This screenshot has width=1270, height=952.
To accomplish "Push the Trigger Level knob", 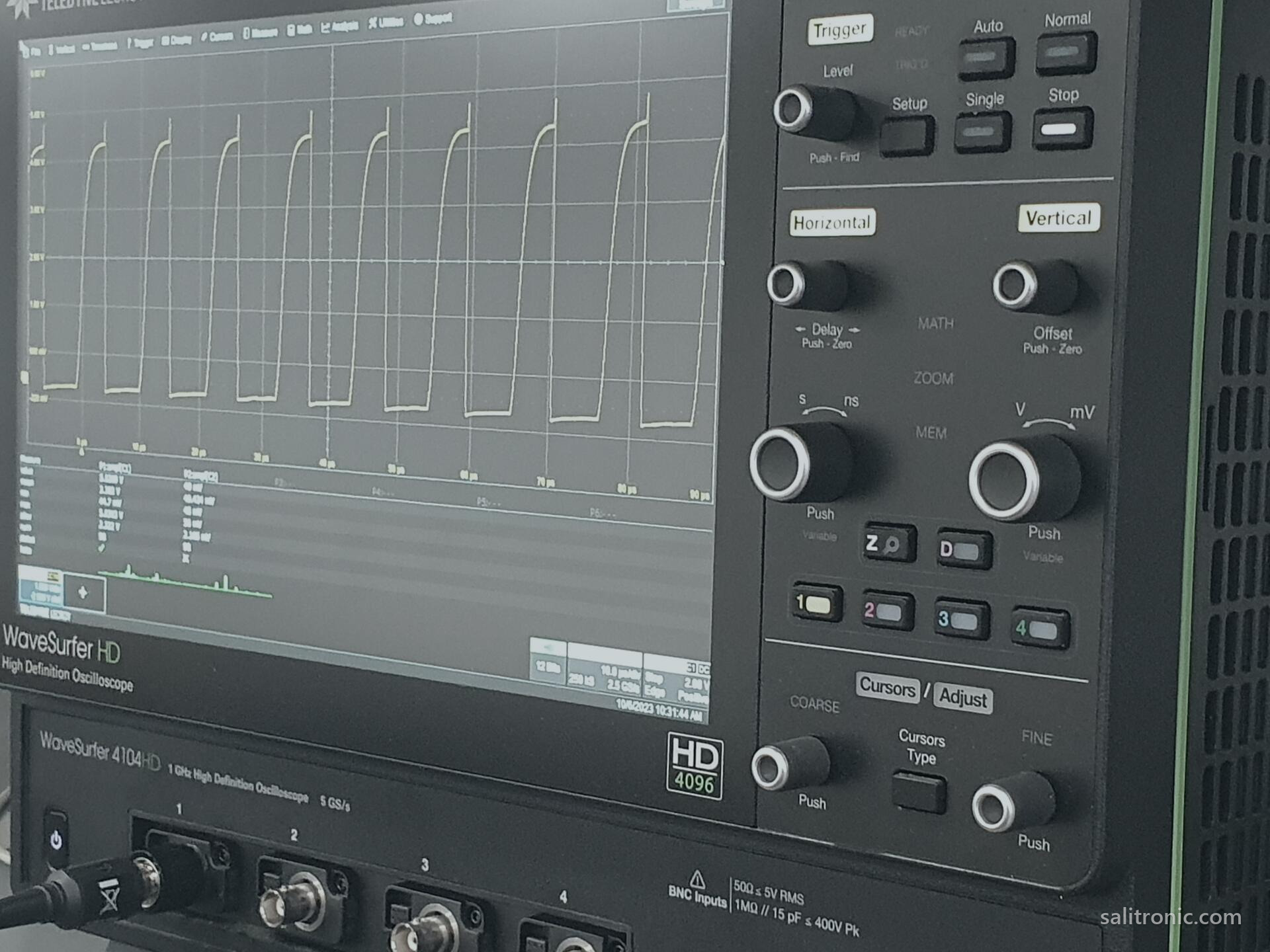I will [814, 111].
